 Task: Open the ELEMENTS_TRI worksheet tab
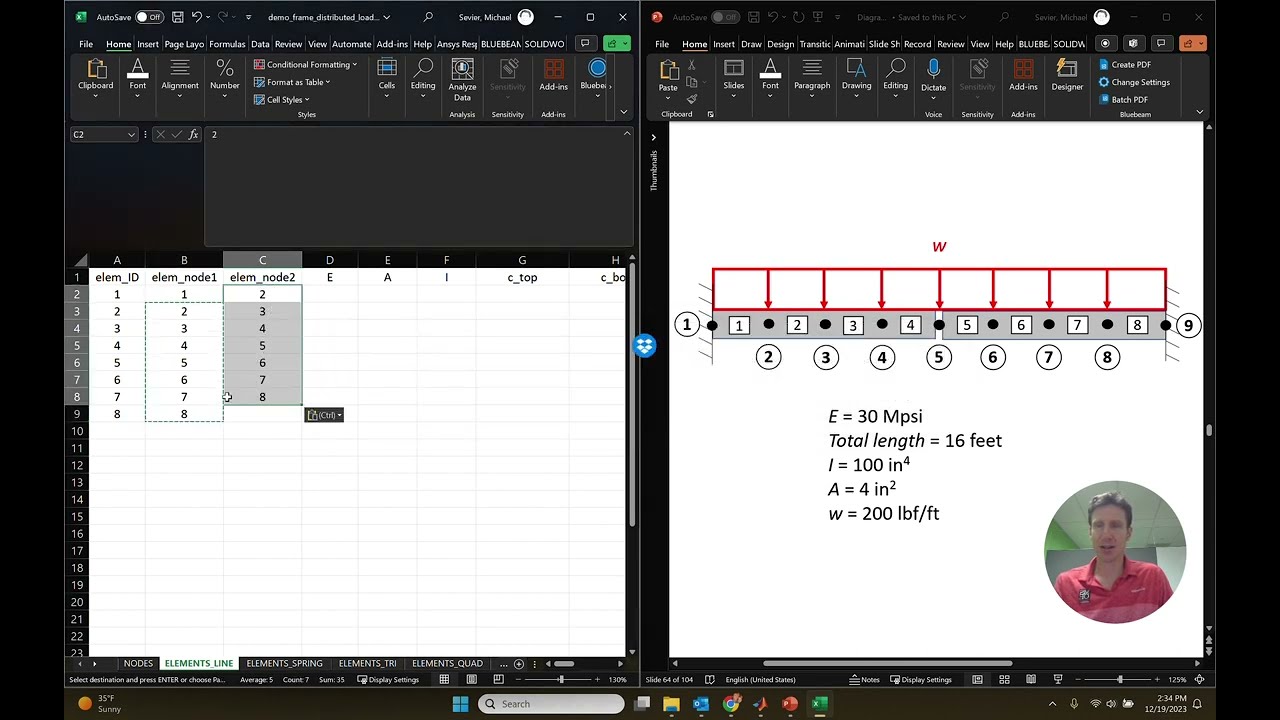click(367, 663)
